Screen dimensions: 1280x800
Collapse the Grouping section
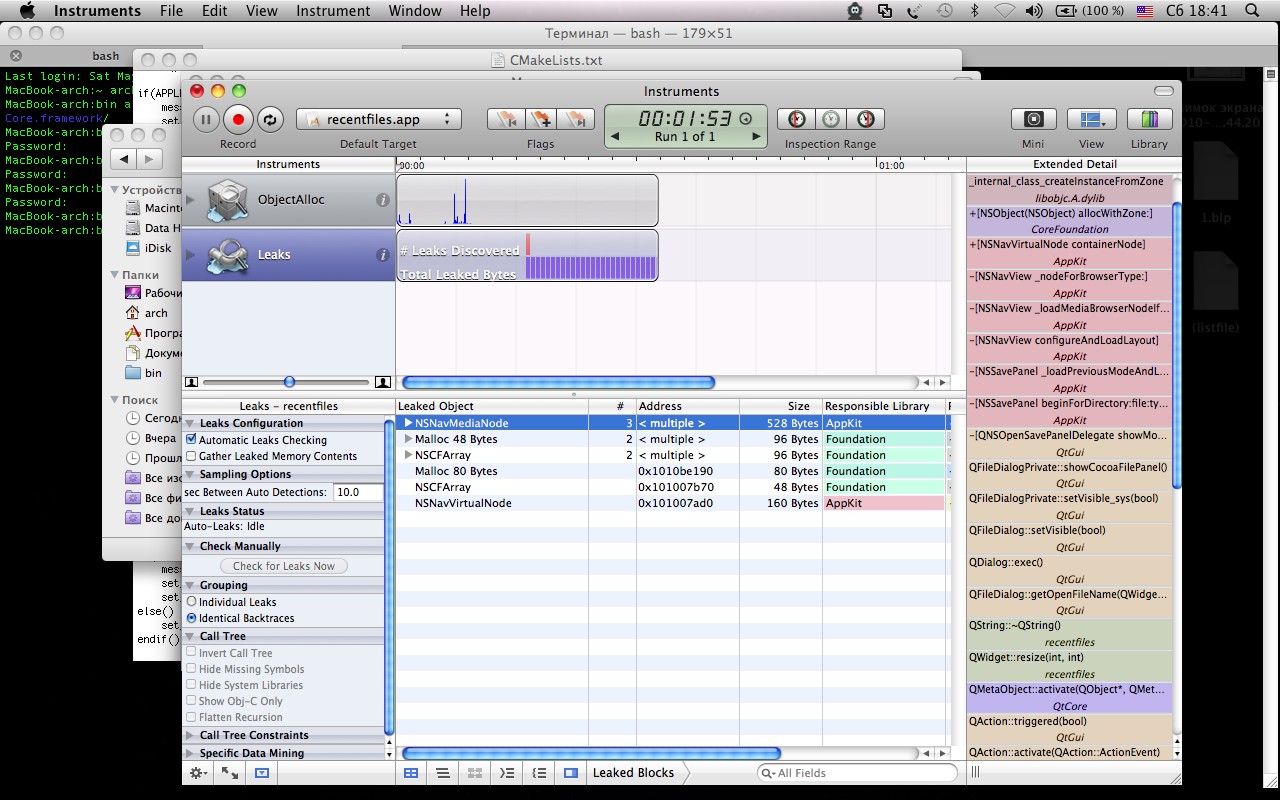coord(191,585)
